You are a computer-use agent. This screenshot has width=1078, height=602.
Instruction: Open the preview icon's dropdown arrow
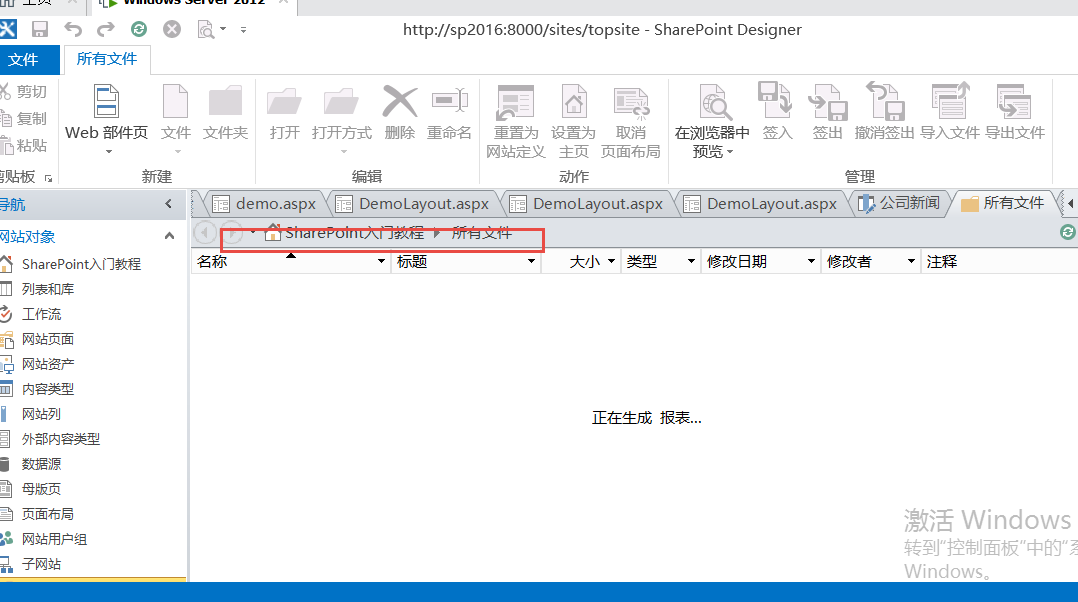pos(223,30)
